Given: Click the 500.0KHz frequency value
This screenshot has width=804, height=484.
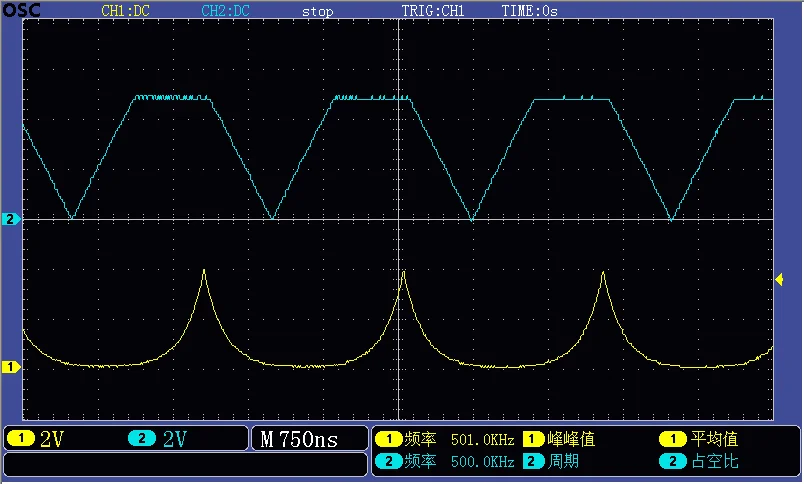Looking at the screenshot, I should click(483, 462).
